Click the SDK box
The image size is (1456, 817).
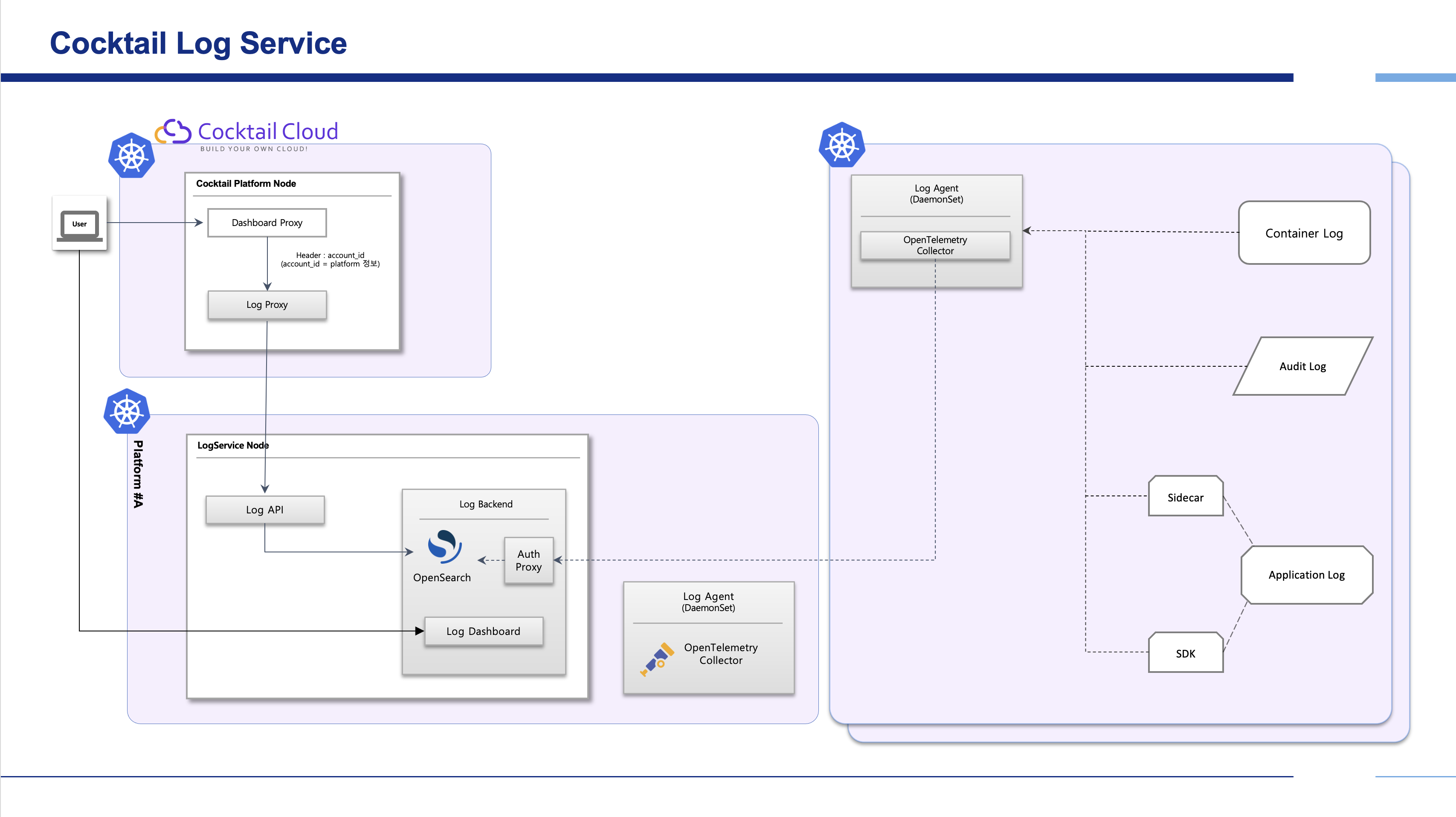[1185, 653]
